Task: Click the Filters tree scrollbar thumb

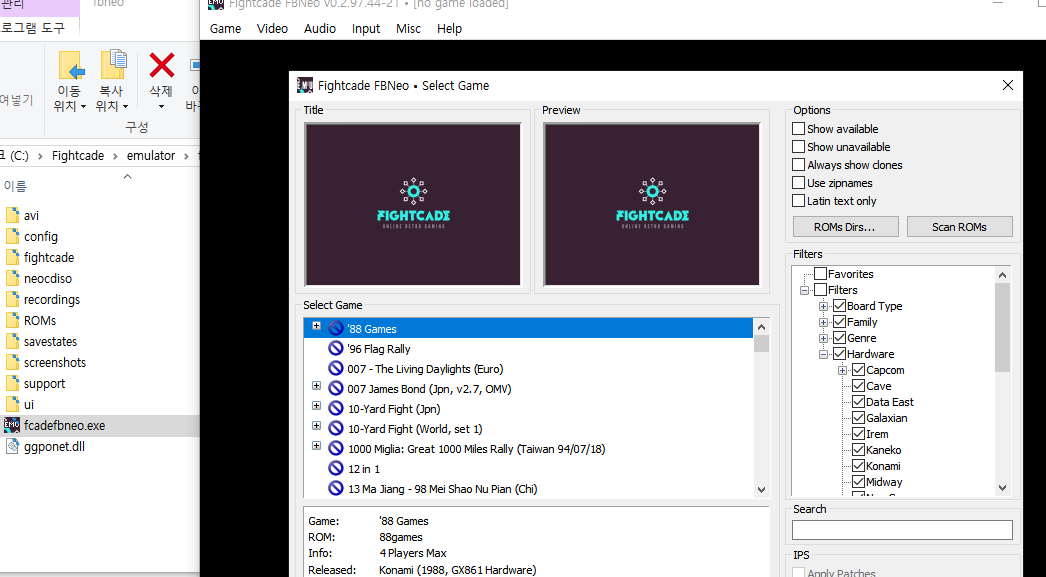Action: pos(1002,327)
